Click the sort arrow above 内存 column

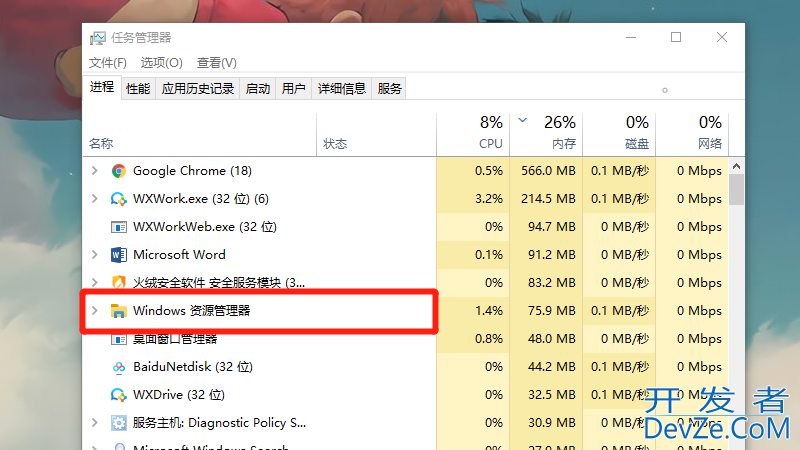[x=522, y=121]
